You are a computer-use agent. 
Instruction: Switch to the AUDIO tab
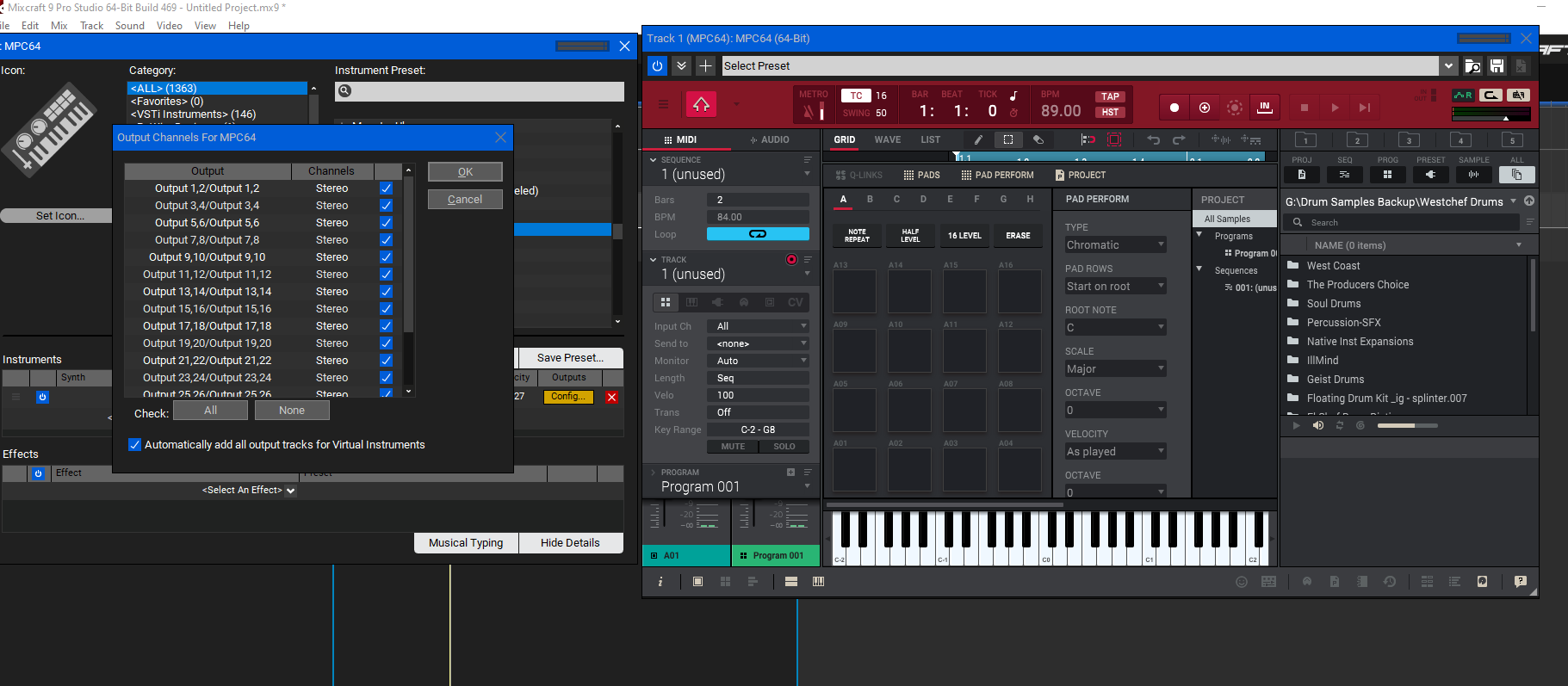[x=770, y=139]
